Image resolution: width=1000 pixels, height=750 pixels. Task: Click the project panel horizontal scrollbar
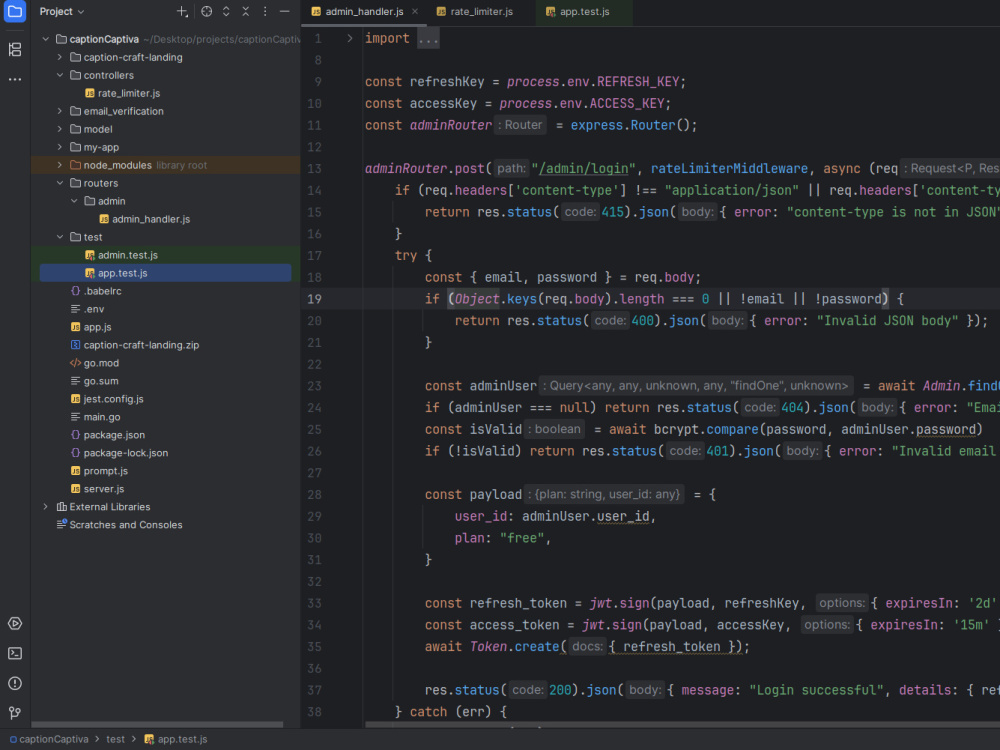(x=157, y=724)
